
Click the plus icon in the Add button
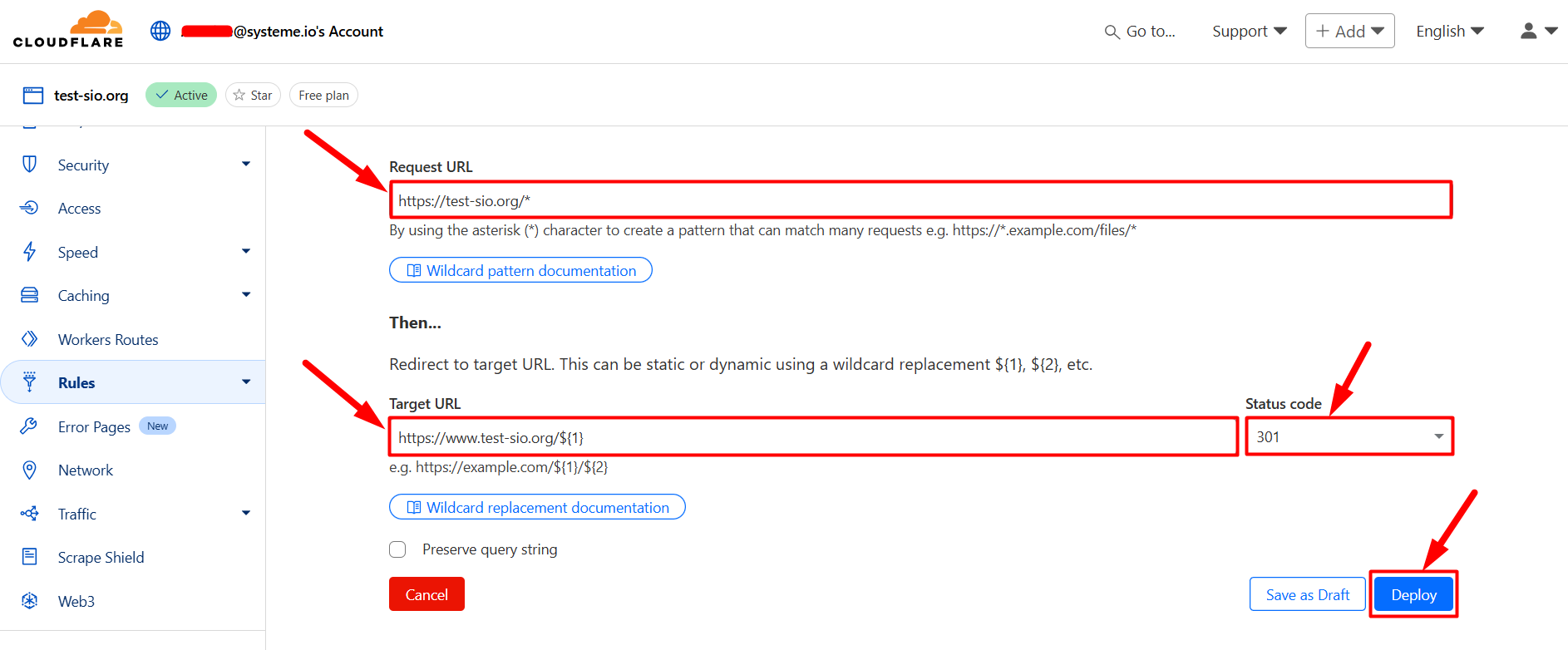(x=1323, y=31)
